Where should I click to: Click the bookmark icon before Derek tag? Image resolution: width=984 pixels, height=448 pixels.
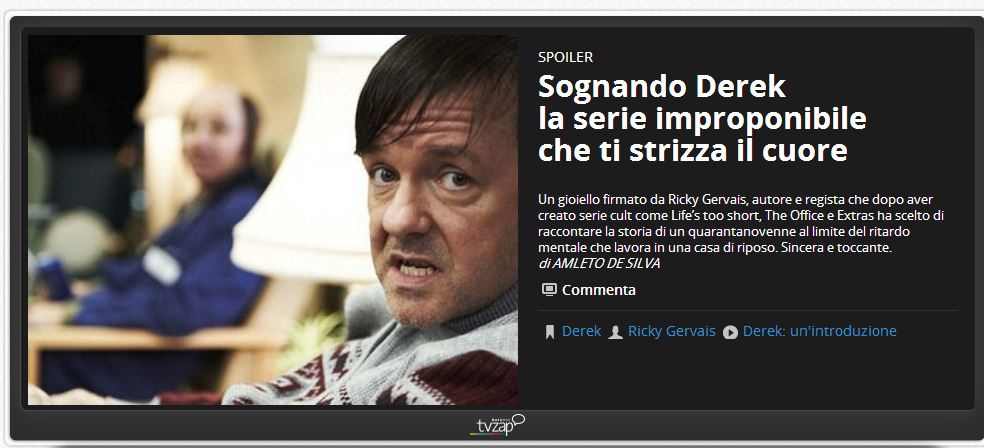click(x=550, y=332)
